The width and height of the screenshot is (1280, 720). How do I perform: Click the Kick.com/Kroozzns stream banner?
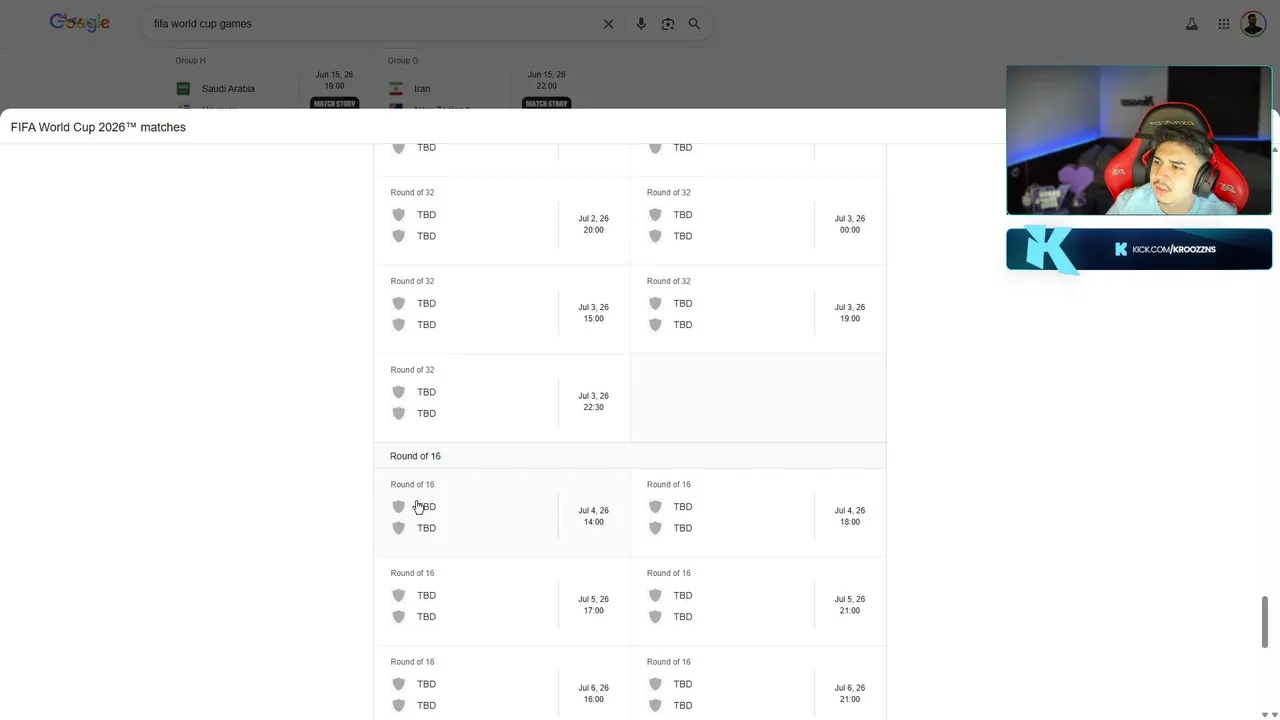(1139, 249)
